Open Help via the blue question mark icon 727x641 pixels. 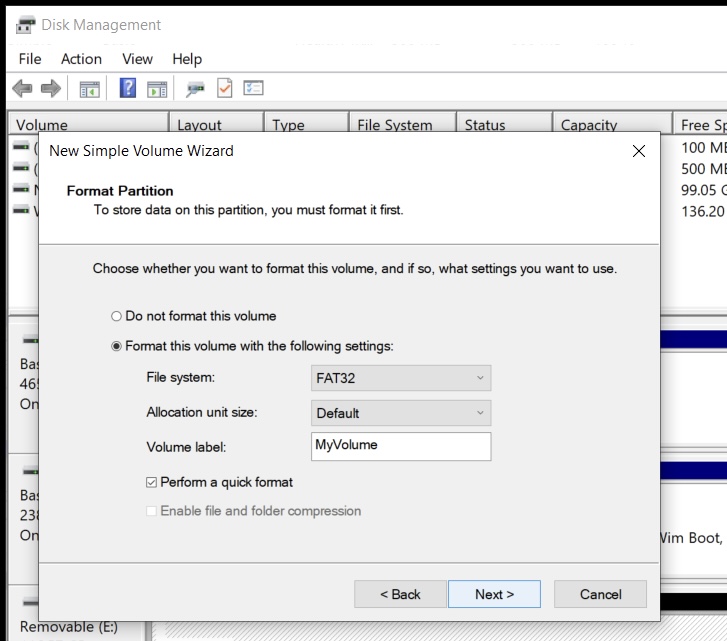pyautogui.click(x=128, y=89)
